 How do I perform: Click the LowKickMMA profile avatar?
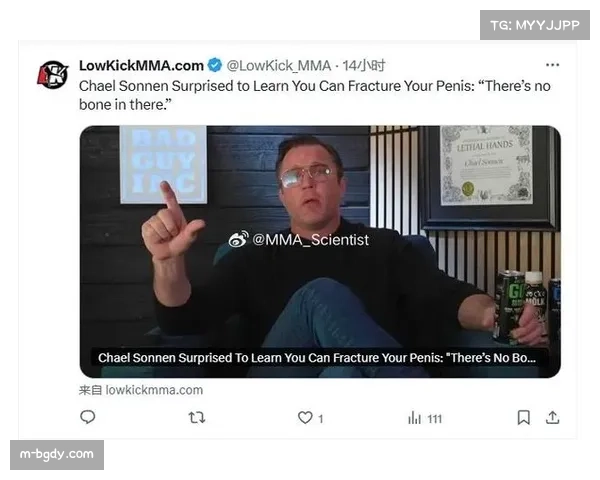(53, 74)
